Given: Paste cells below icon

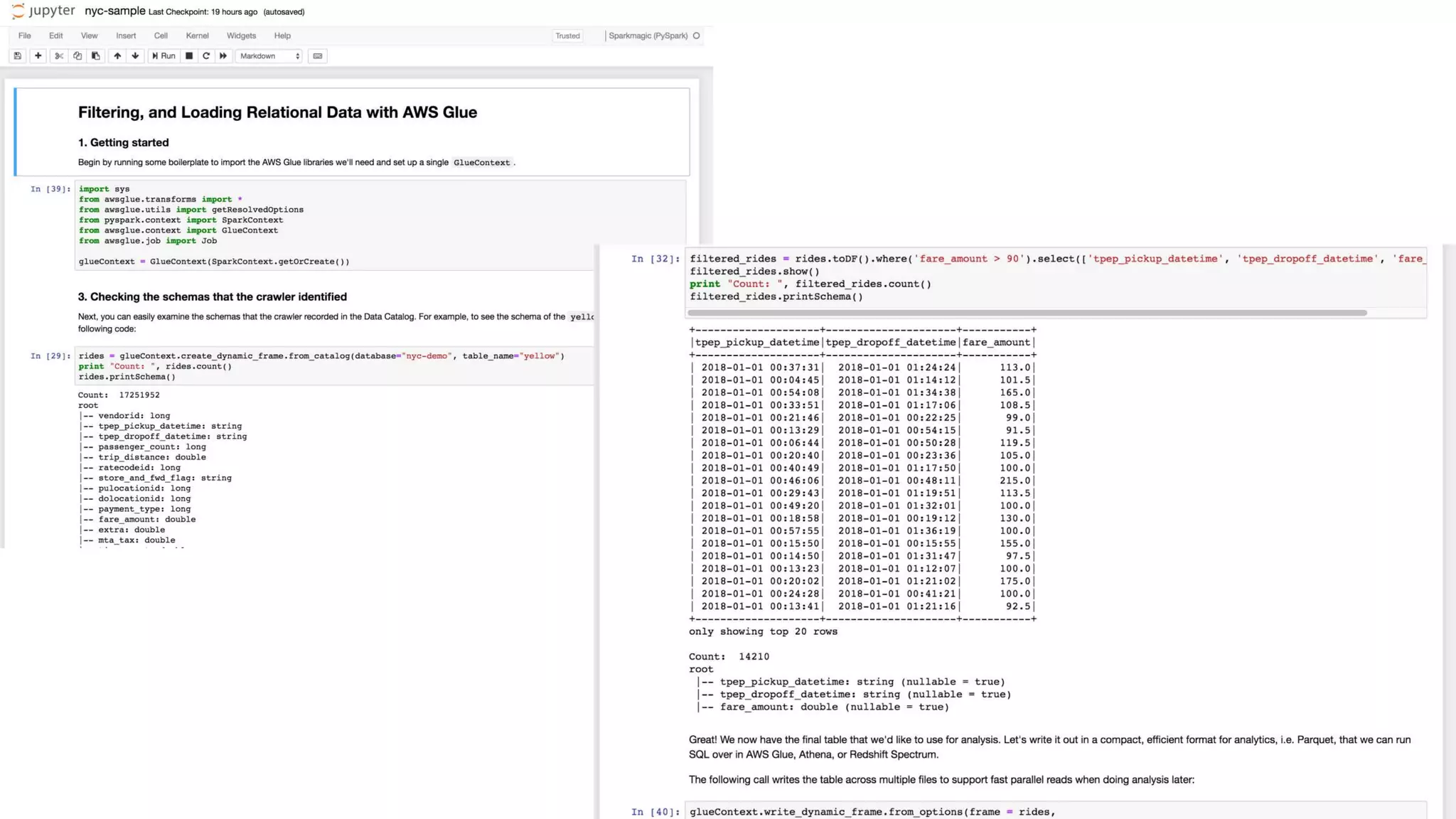Looking at the screenshot, I should 96,55.
